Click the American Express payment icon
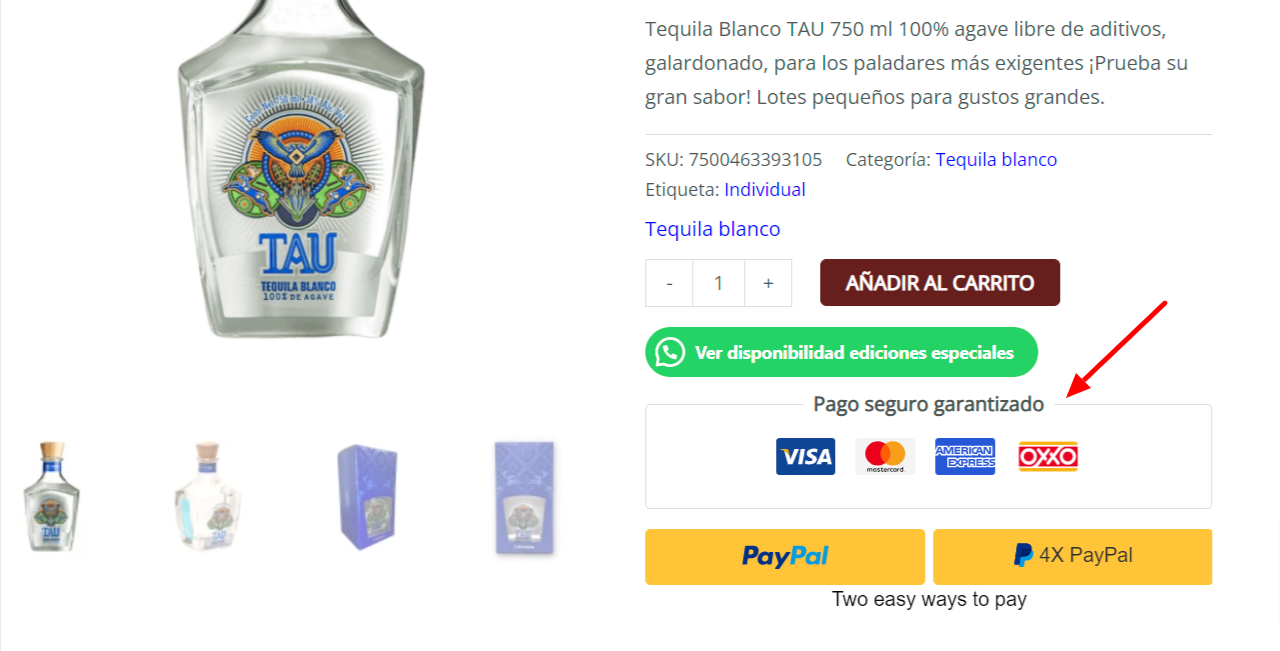 965,457
